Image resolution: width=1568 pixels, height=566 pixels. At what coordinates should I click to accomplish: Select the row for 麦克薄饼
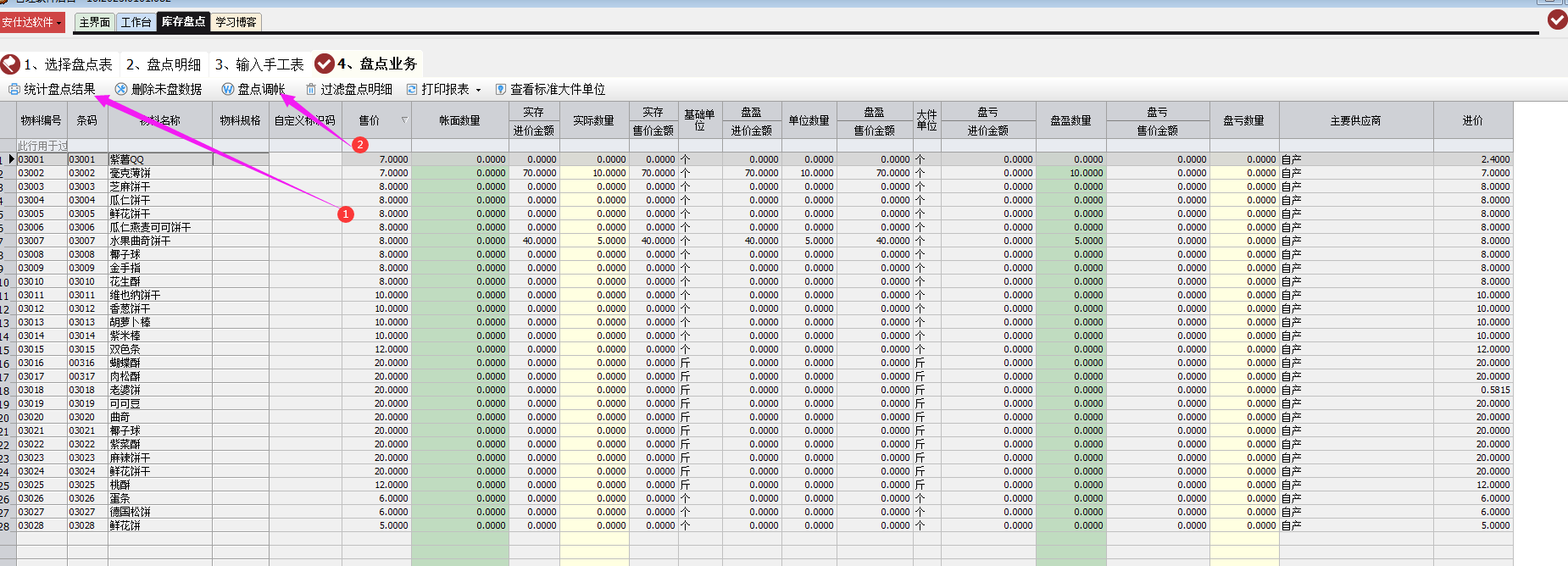(x=130, y=173)
